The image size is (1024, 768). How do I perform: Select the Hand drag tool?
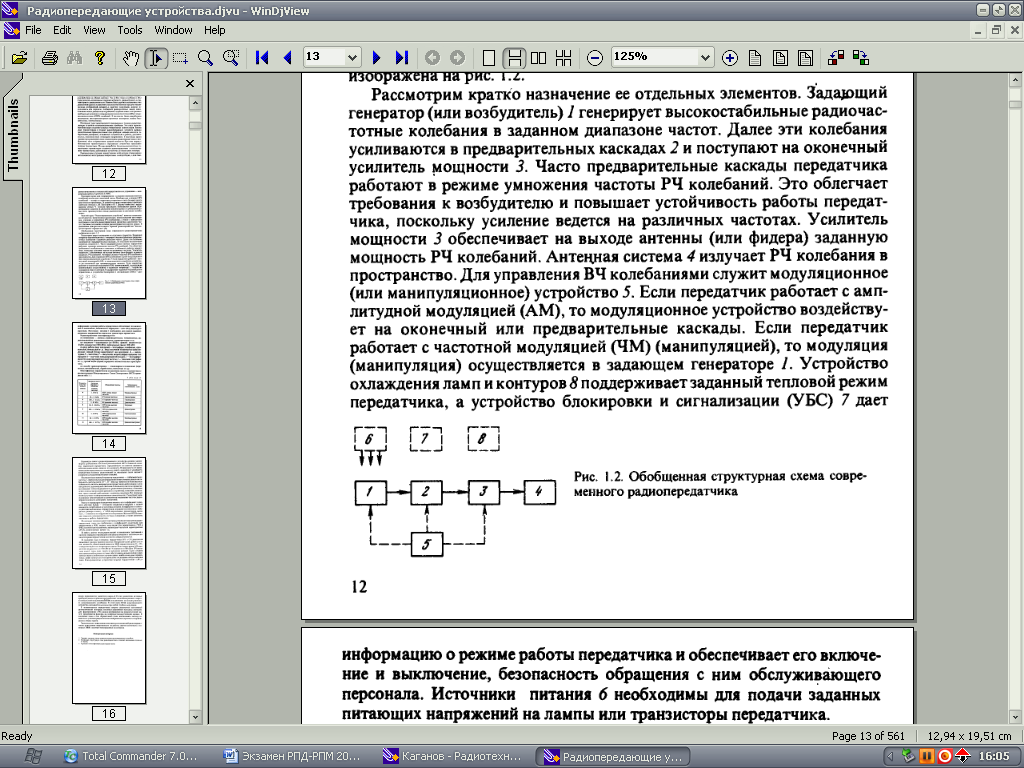(x=131, y=58)
